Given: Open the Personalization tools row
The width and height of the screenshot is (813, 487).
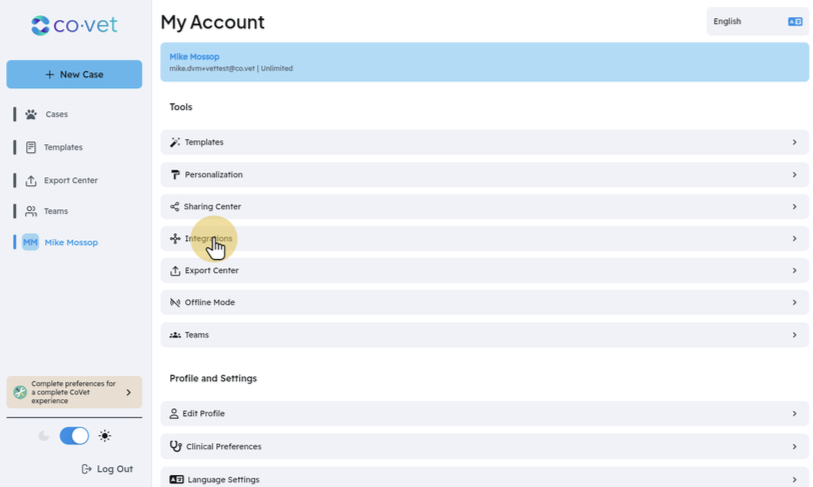Looking at the screenshot, I should coord(484,175).
